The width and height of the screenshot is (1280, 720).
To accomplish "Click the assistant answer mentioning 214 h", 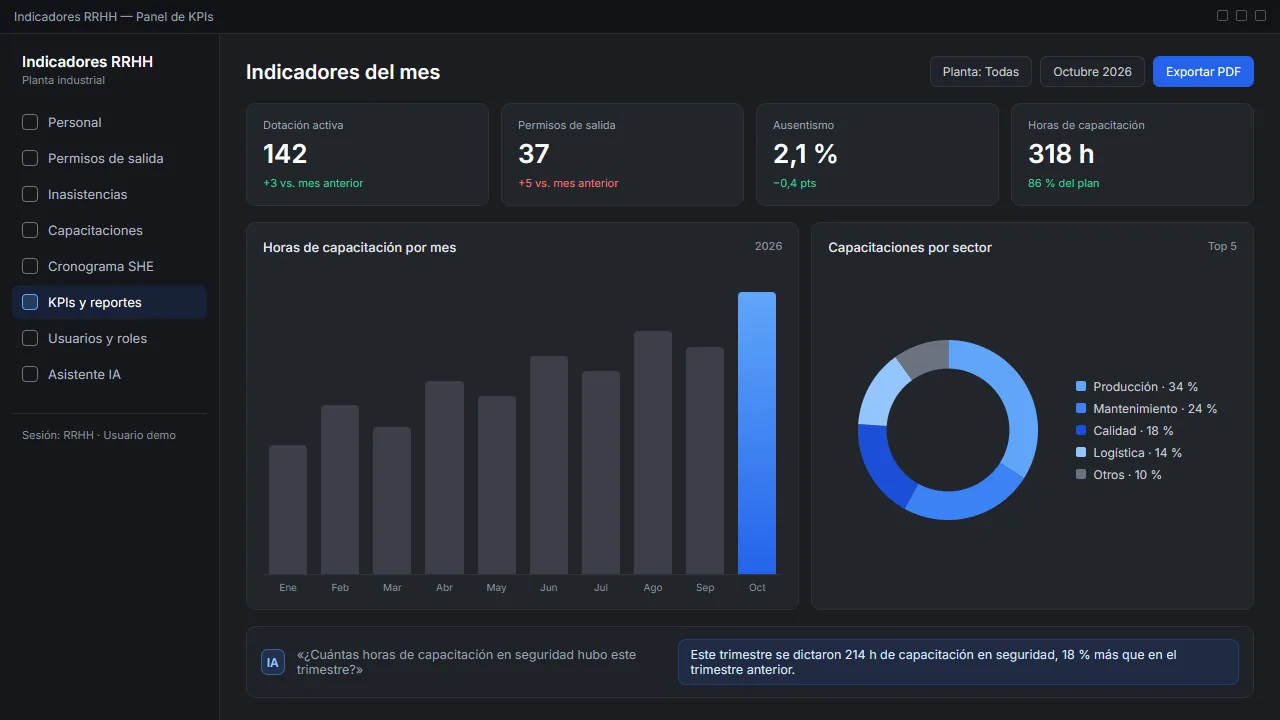I will coord(958,662).
